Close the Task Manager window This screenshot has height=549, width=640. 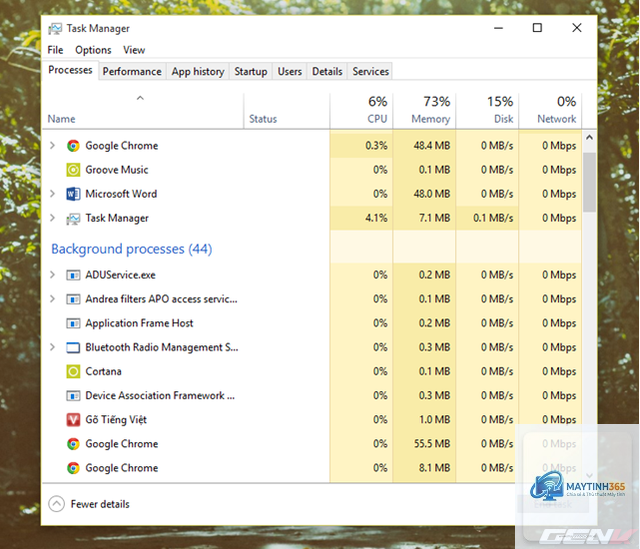coord(577,28)
